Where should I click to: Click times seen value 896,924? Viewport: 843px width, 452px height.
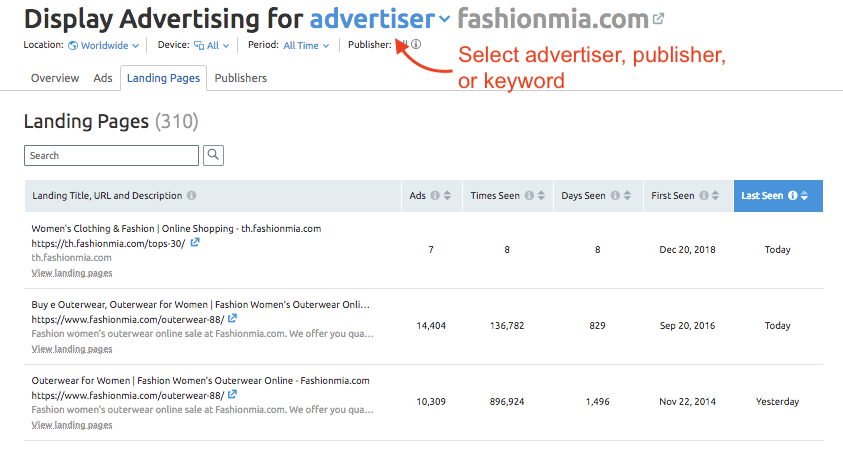(x=507, y=401)
